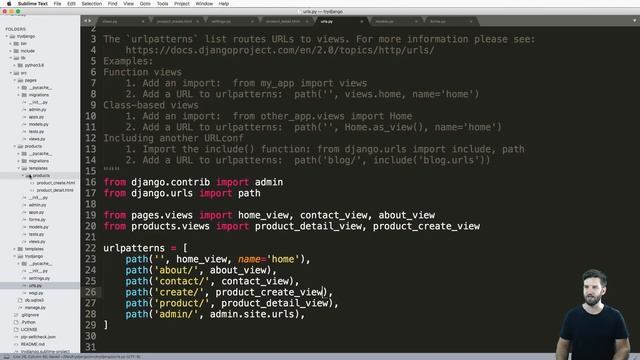
Task: Open the Apple menu
Action: (9, 4)
